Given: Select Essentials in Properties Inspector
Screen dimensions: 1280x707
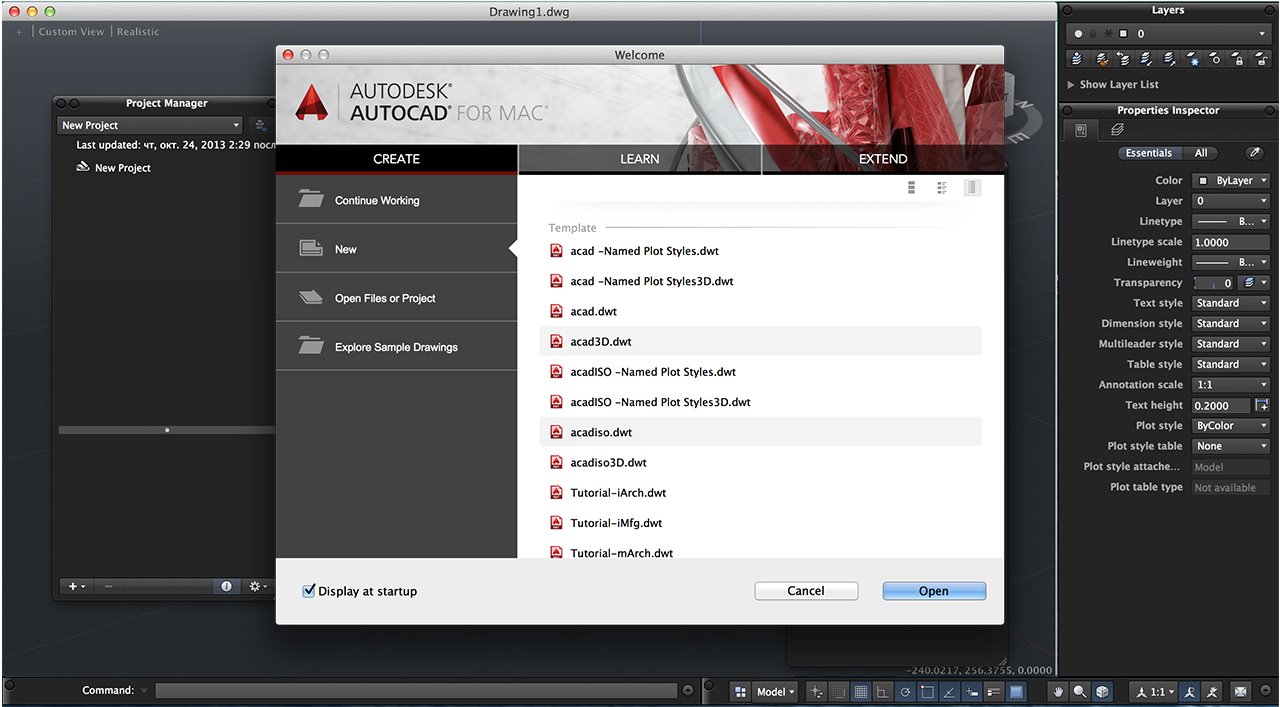Looking at the screenshot, I should click(x=1148, y=153).
